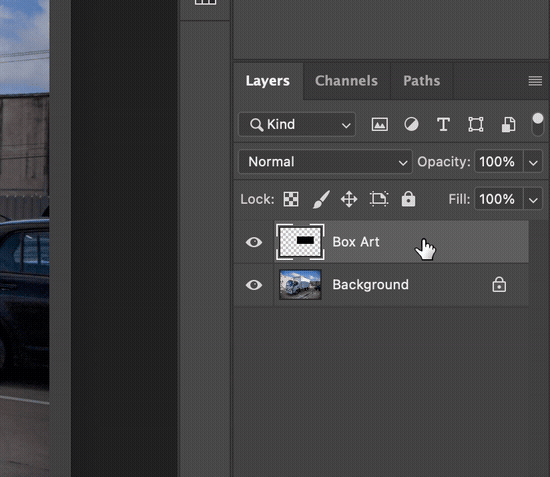550x477 pixels.
Task: Lock all padlock icon
Action: coord(408,199)
